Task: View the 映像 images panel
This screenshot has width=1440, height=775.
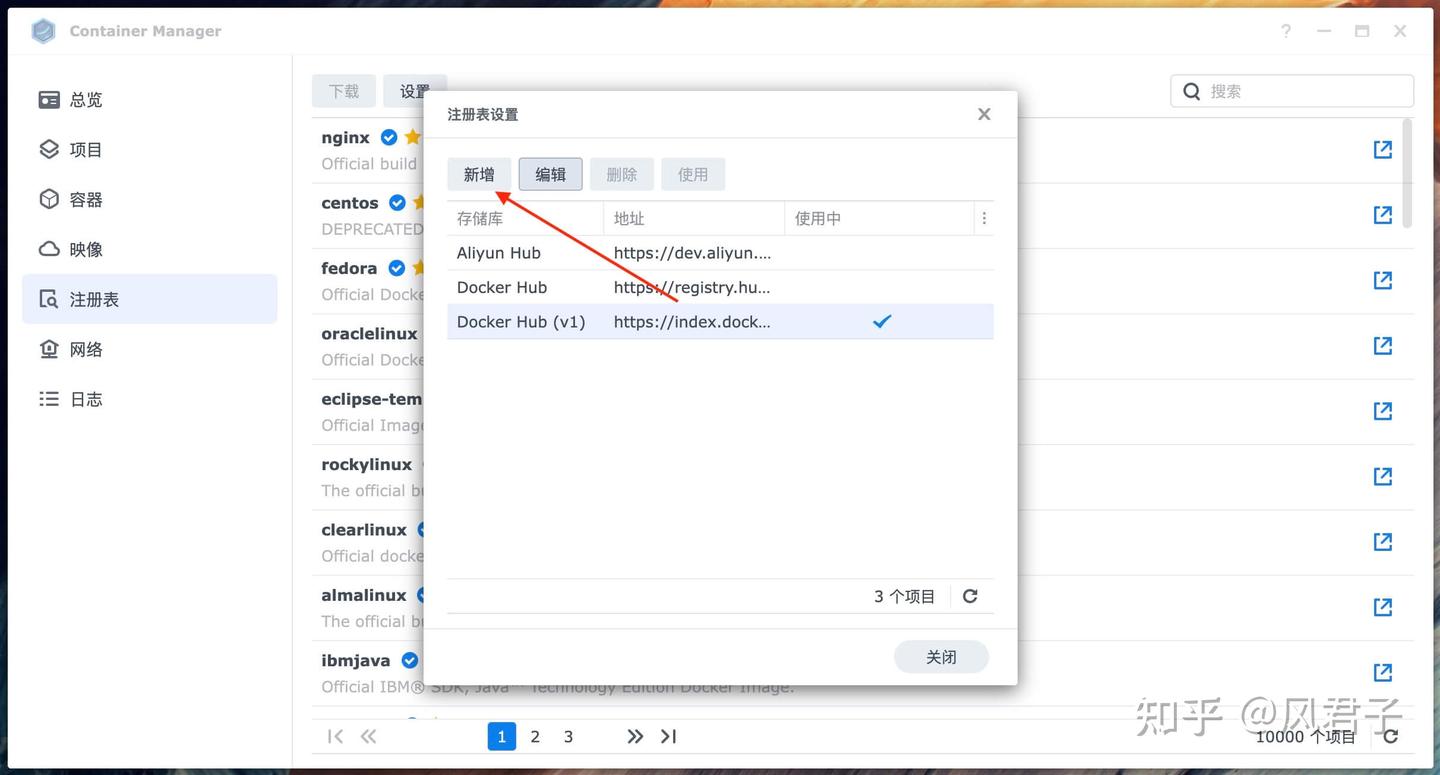Action: (85, 248)
